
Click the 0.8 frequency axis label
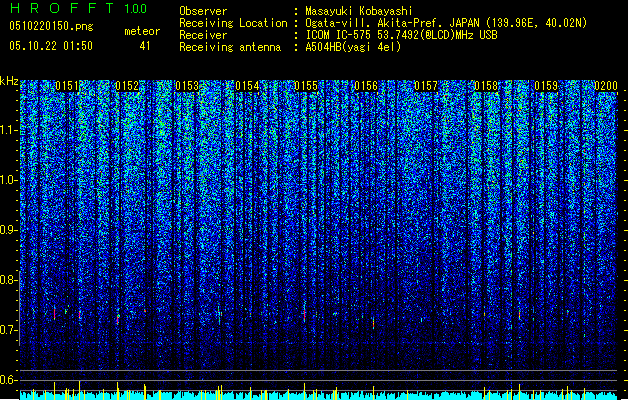click(9, 280)
